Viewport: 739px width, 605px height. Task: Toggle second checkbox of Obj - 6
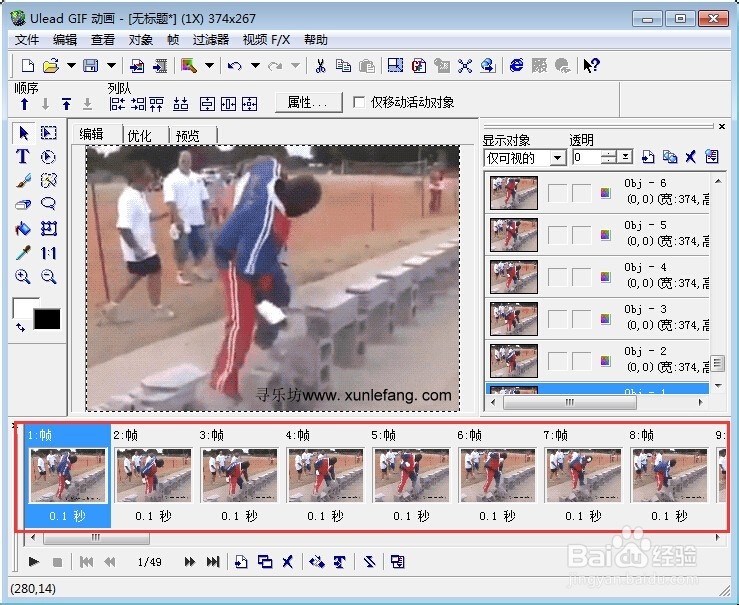pyautogui.click(x=582, y=193)
